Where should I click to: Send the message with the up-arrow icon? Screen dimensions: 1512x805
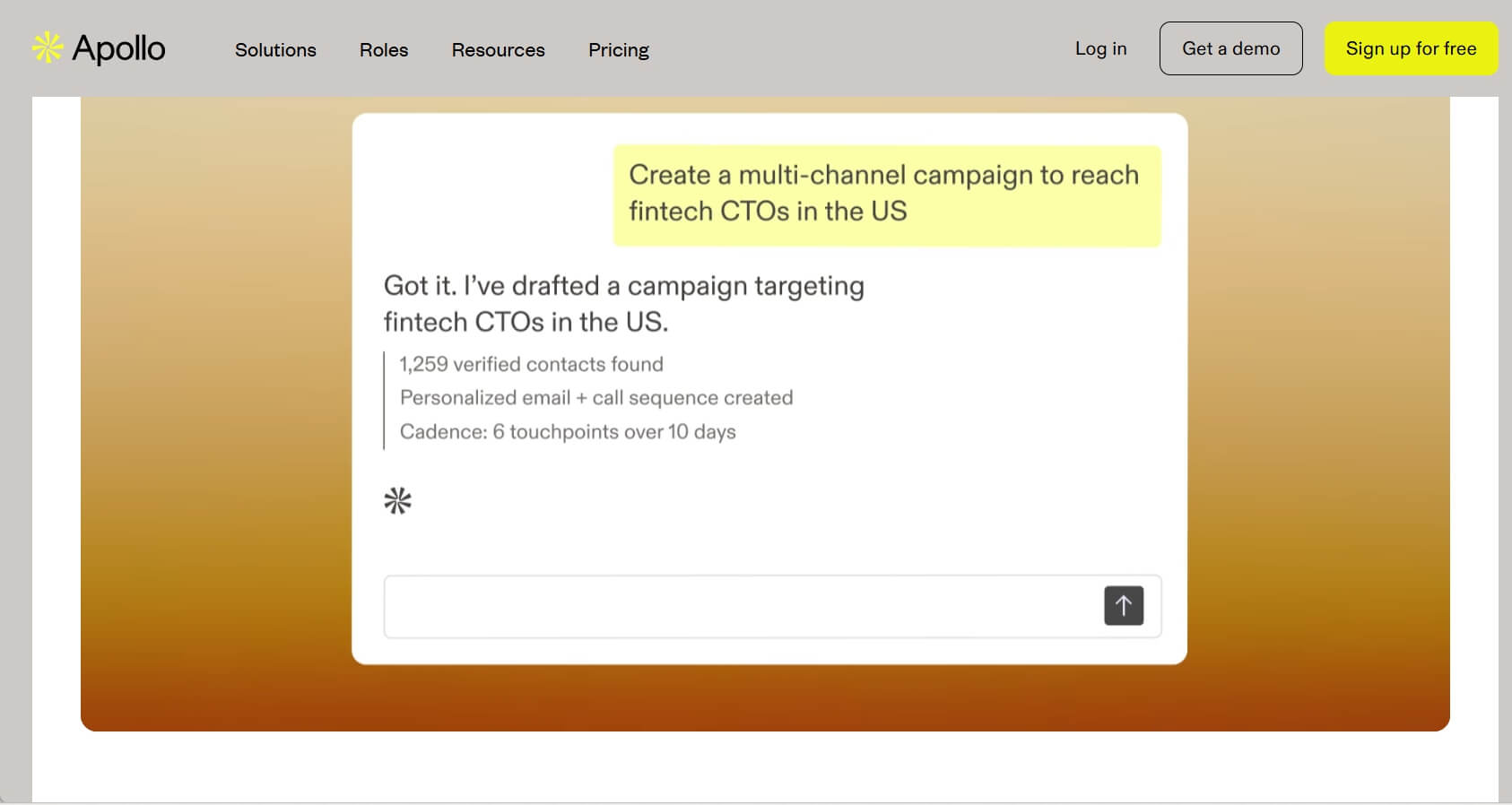click(1123, 606)
